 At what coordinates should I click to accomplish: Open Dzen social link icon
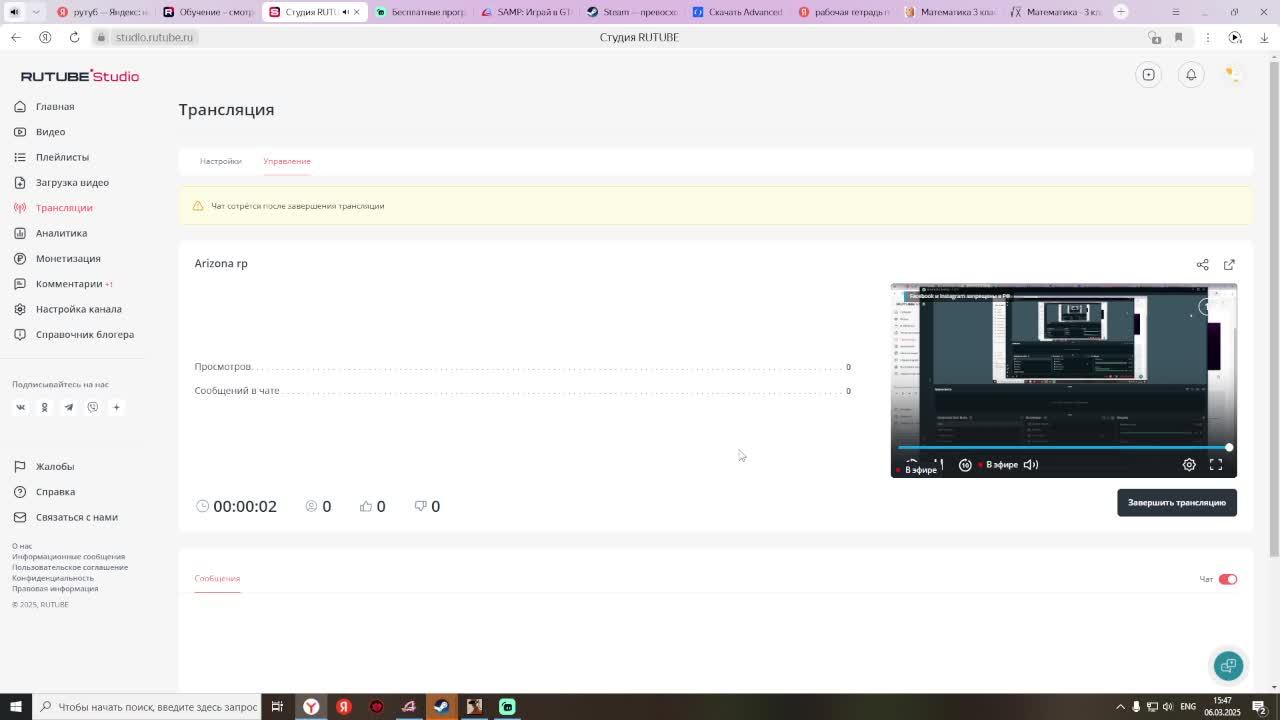point(116,407)
